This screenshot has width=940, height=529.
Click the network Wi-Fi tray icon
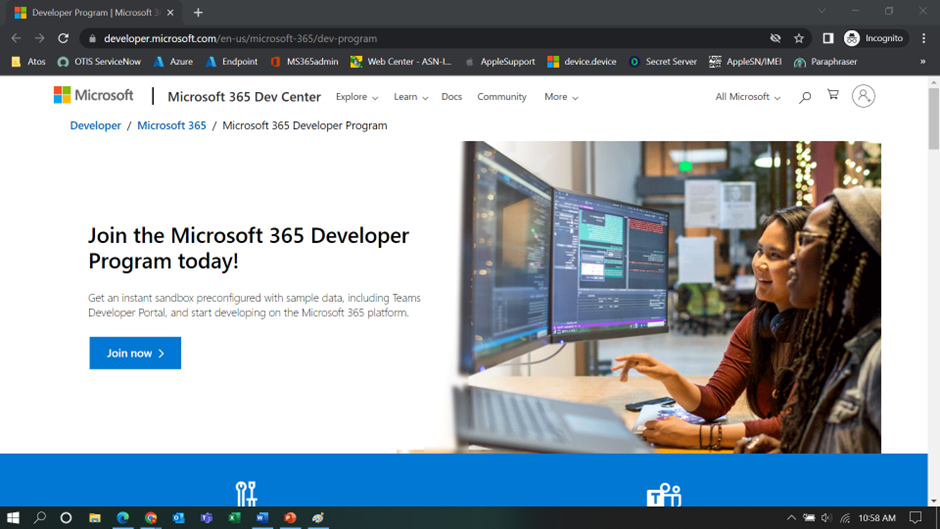point(845,518)
